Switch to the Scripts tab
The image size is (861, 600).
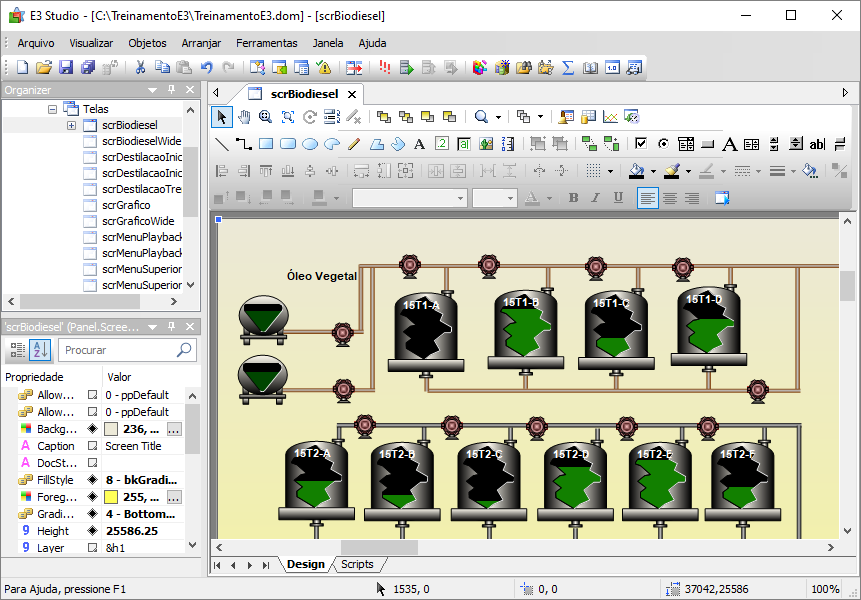[357, 564]
